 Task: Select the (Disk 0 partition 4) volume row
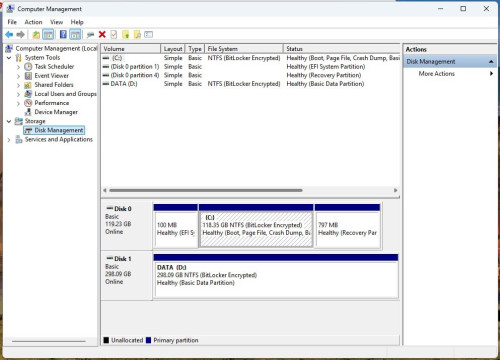pos(251,75)
